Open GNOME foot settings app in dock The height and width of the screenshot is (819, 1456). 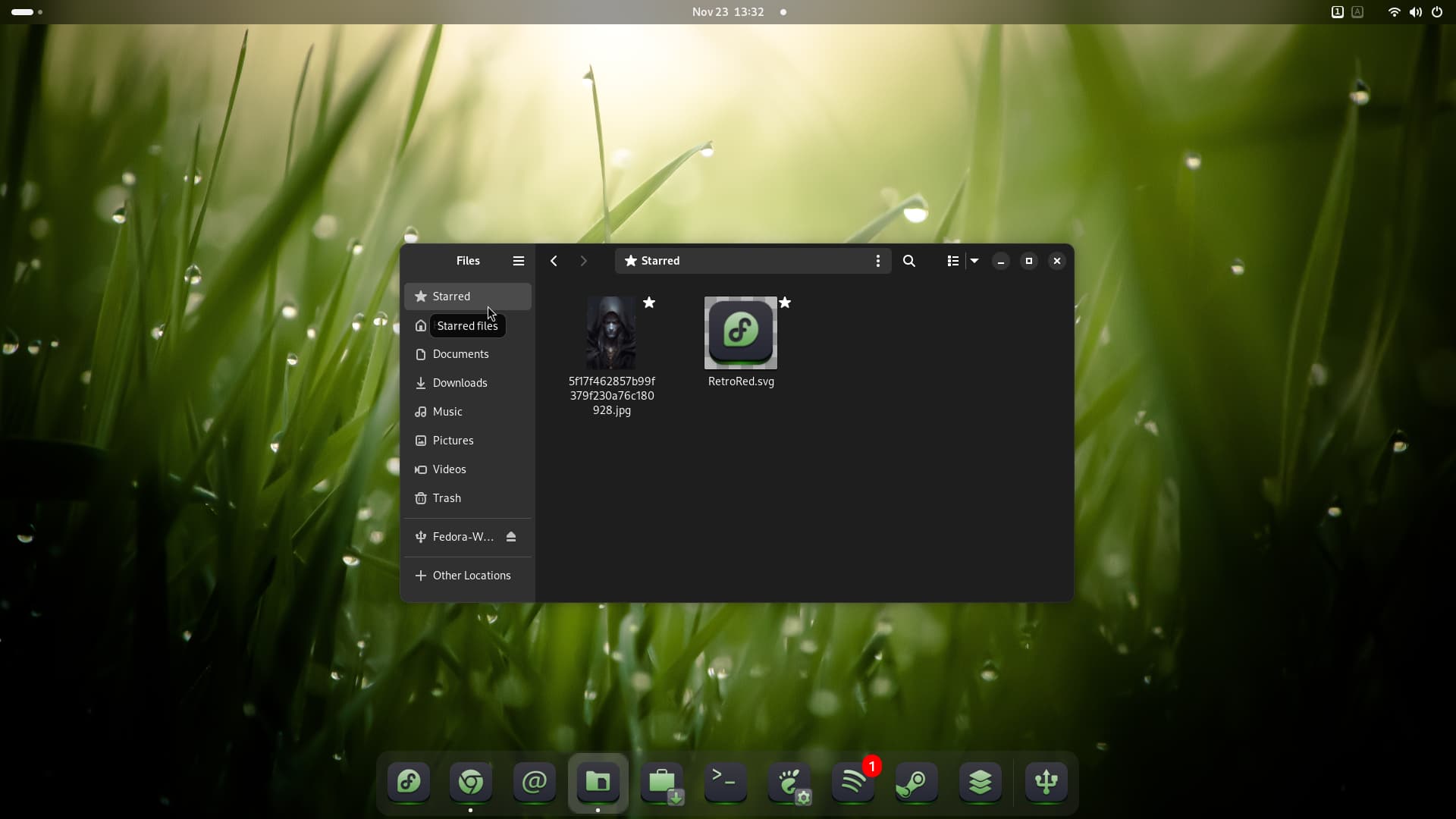coord(789,782)
